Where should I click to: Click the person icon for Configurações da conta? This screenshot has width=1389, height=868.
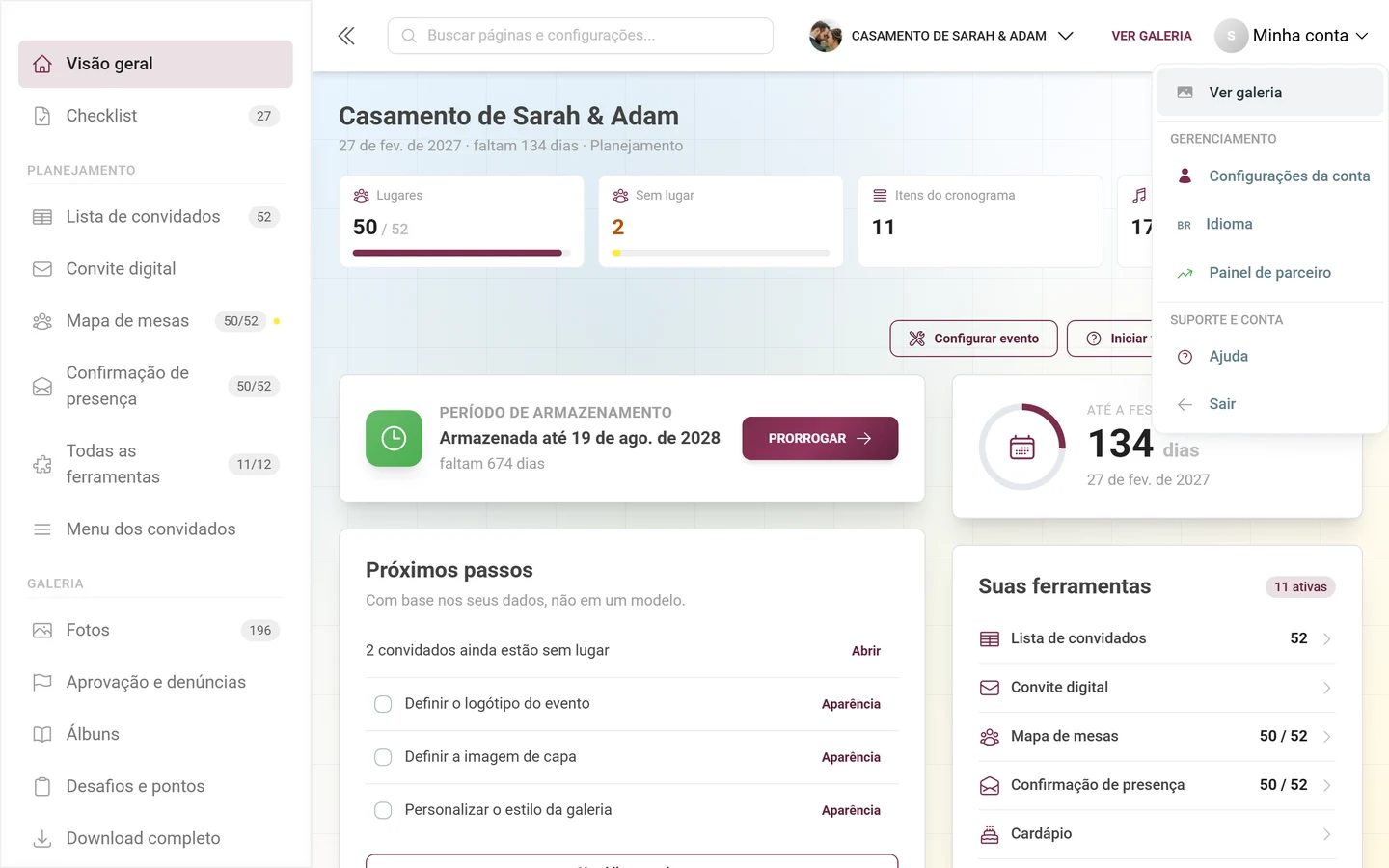click(x=1185, y=176)
